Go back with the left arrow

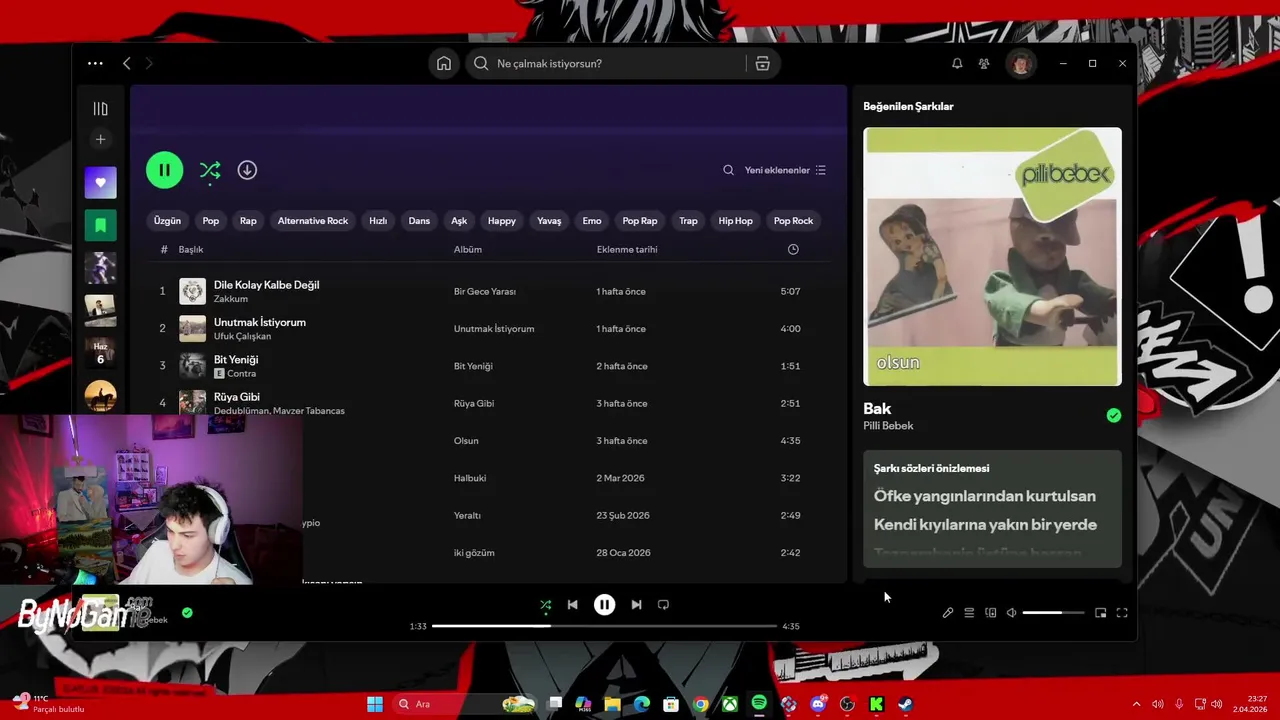127,63
